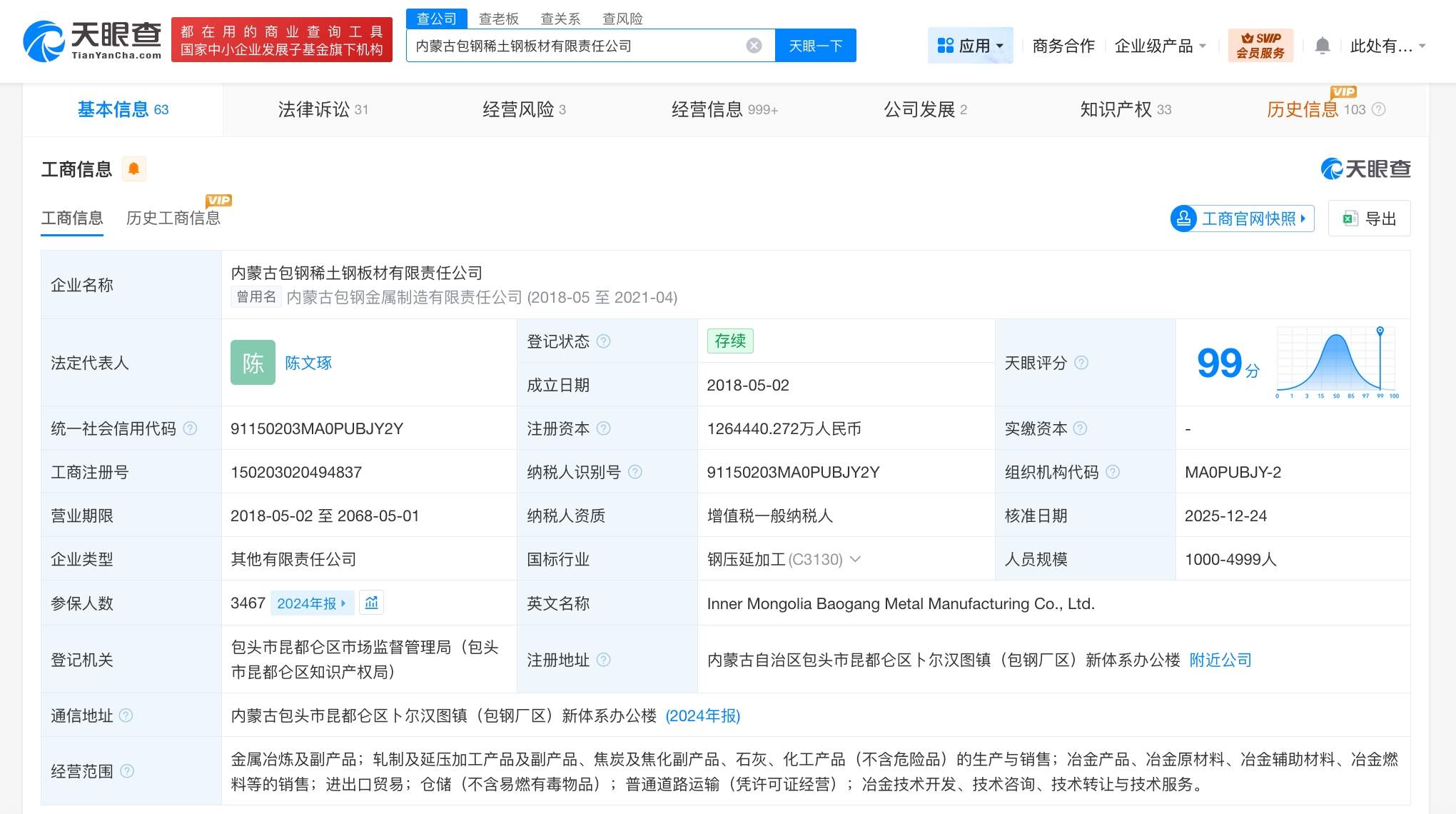The height and width of the screenshot is (814, 1456).
Task: Click the help icon beside 注册资本
Action: (605, 428)
